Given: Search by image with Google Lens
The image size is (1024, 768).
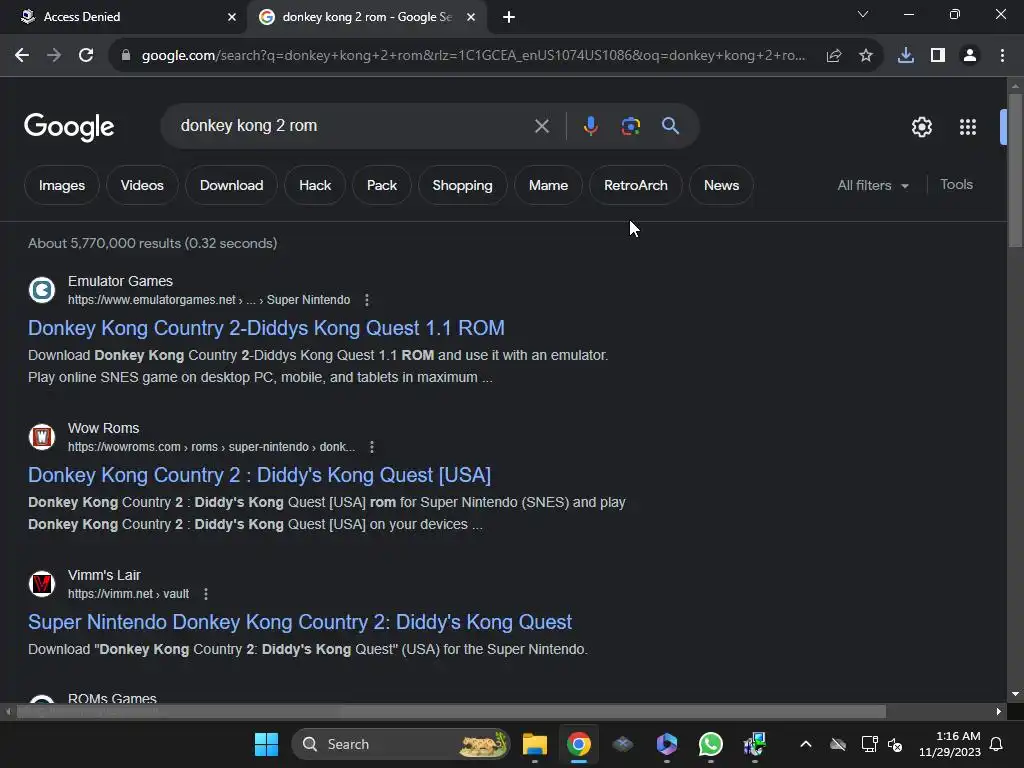Looking at the screenshot, I should coord(631,126).
